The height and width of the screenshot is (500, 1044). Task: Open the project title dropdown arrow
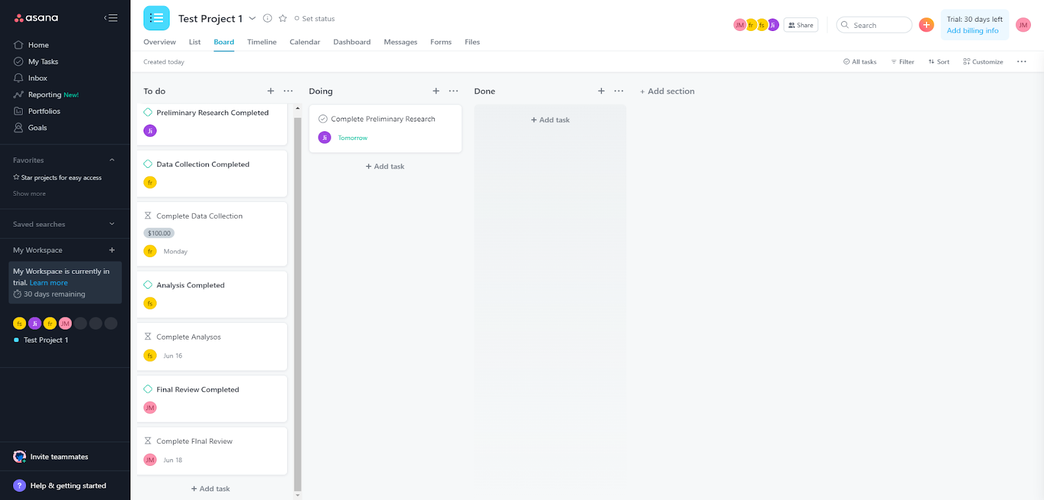[x=252, y=19]
